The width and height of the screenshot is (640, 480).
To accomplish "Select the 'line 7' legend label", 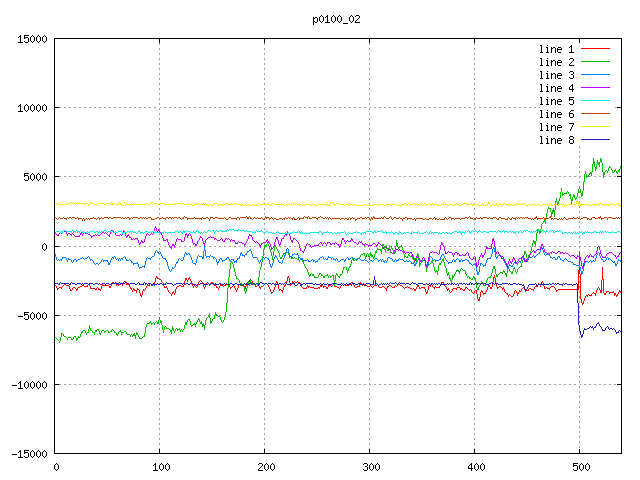I will tap(556, 127).
